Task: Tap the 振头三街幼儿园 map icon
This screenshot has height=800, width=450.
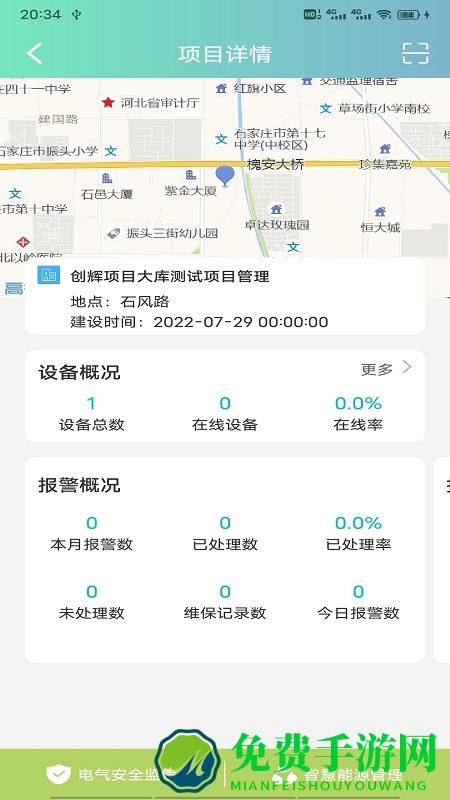Action: (113, 234)
